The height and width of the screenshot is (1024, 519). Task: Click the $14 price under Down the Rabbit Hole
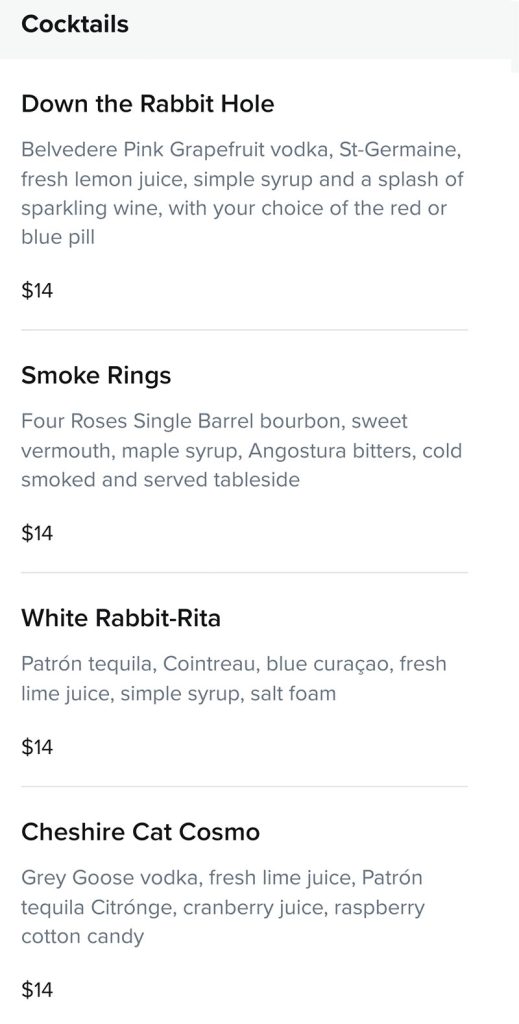37,291
